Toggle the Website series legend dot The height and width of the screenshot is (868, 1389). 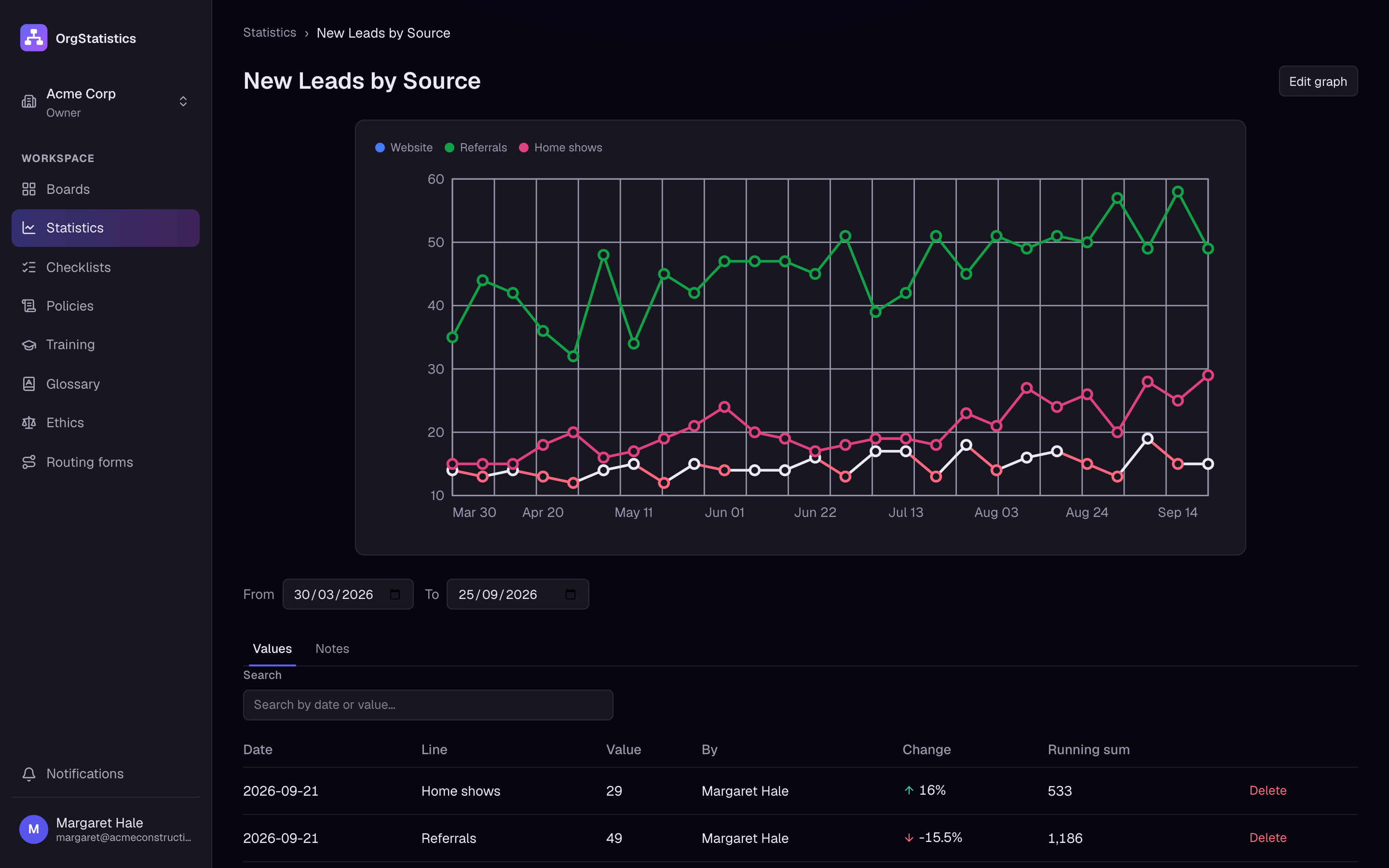pyautogui.click(x=380, y=148)
